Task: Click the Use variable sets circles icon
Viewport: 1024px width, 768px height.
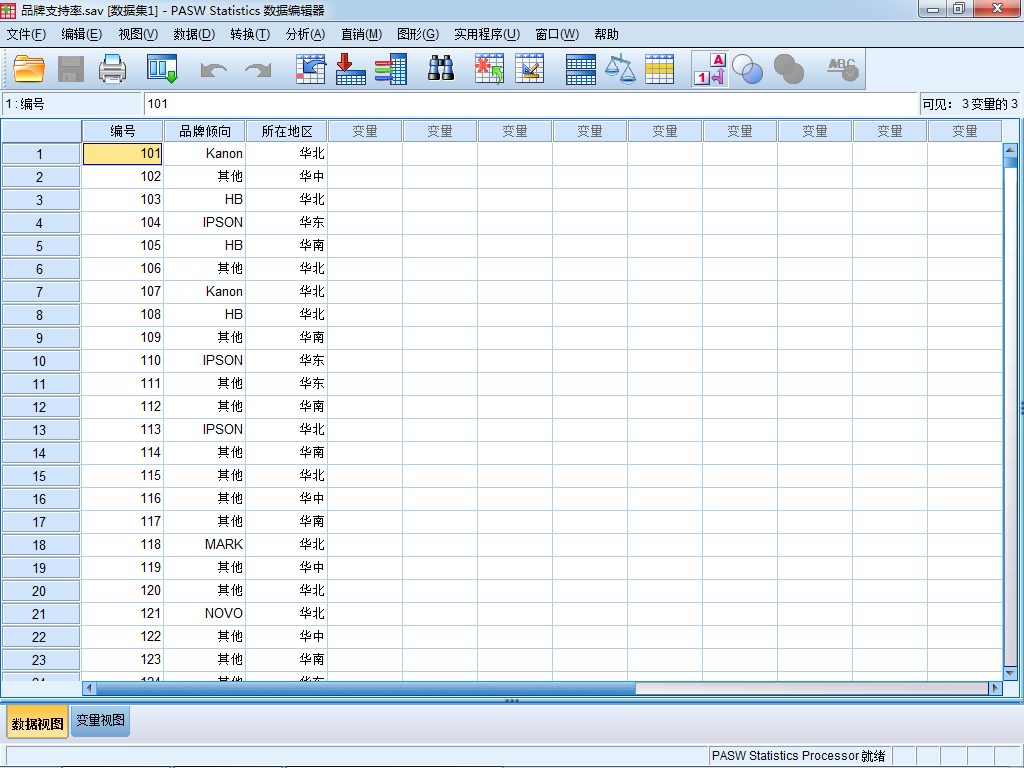Action: click(747, 69)
